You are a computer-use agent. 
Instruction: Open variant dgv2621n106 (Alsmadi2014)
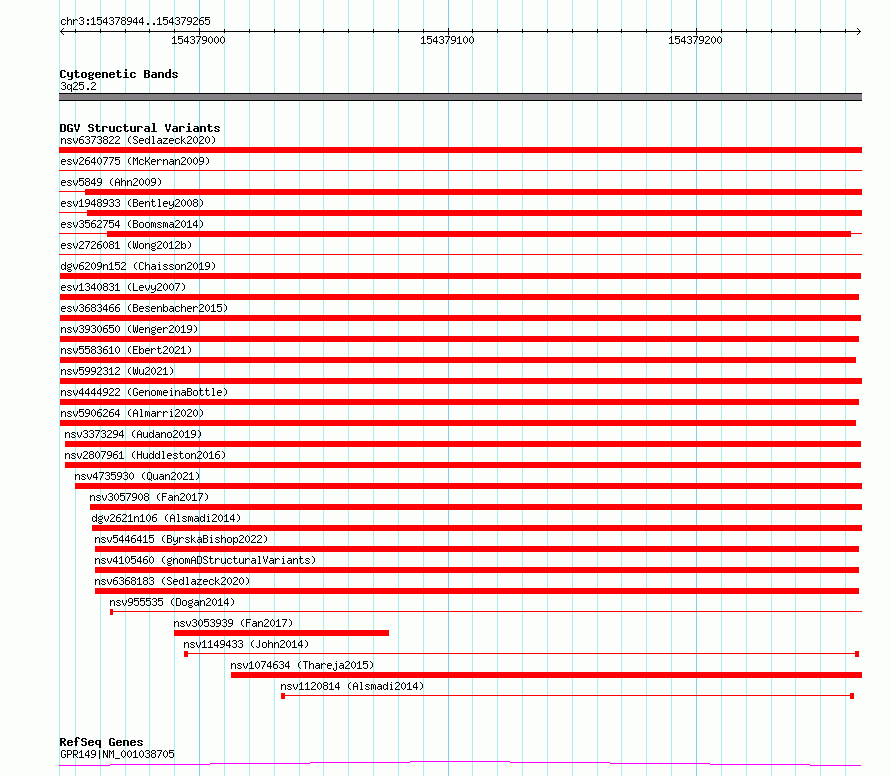tap(166, 518)
